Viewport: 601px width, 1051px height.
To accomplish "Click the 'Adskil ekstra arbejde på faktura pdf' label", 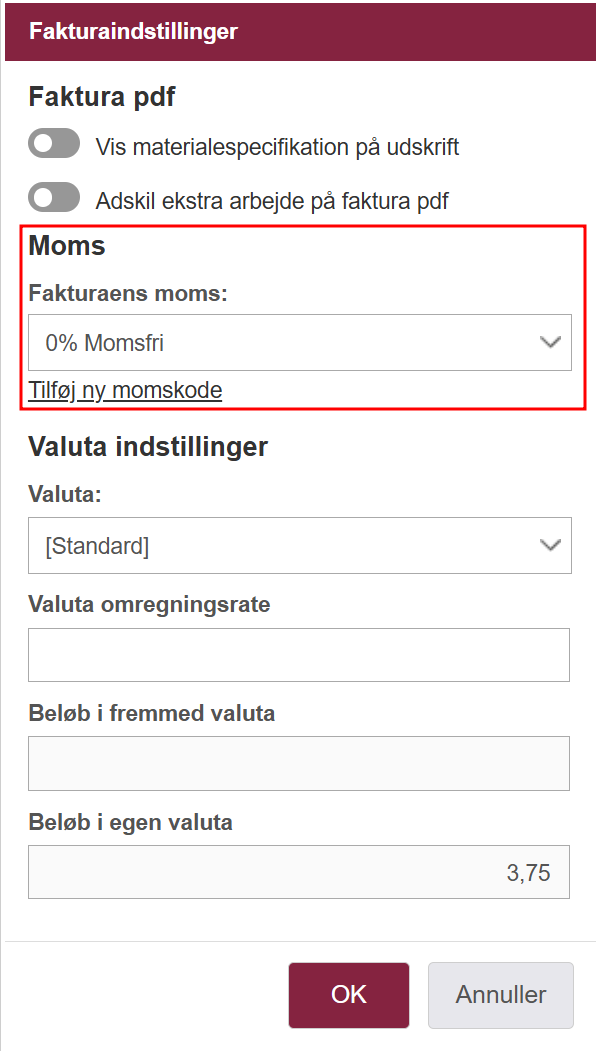I will (272, 200).
